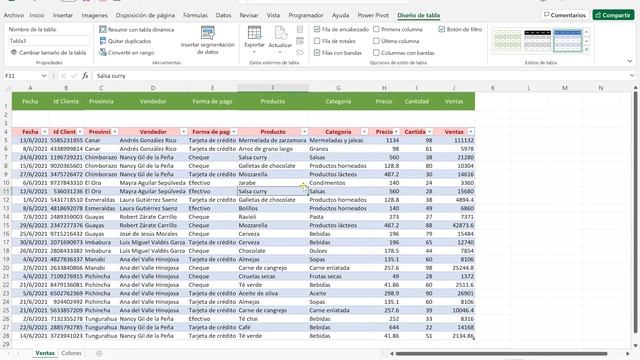
Task: Open the Cantidad column filter dropdown
Action: pos(429,131)
